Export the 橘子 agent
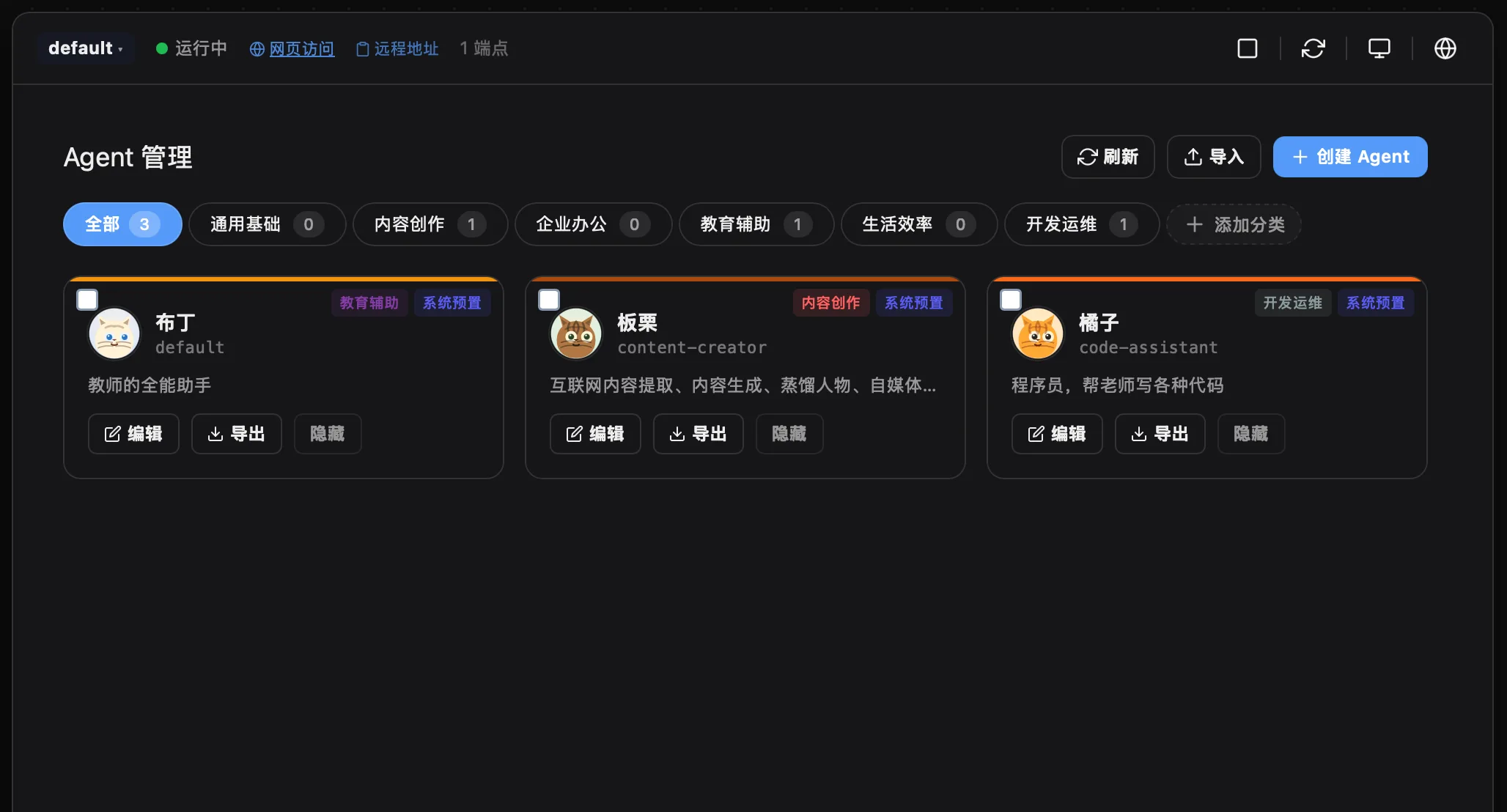This screenshot has height=812, width=1507. coord(1160,434)
